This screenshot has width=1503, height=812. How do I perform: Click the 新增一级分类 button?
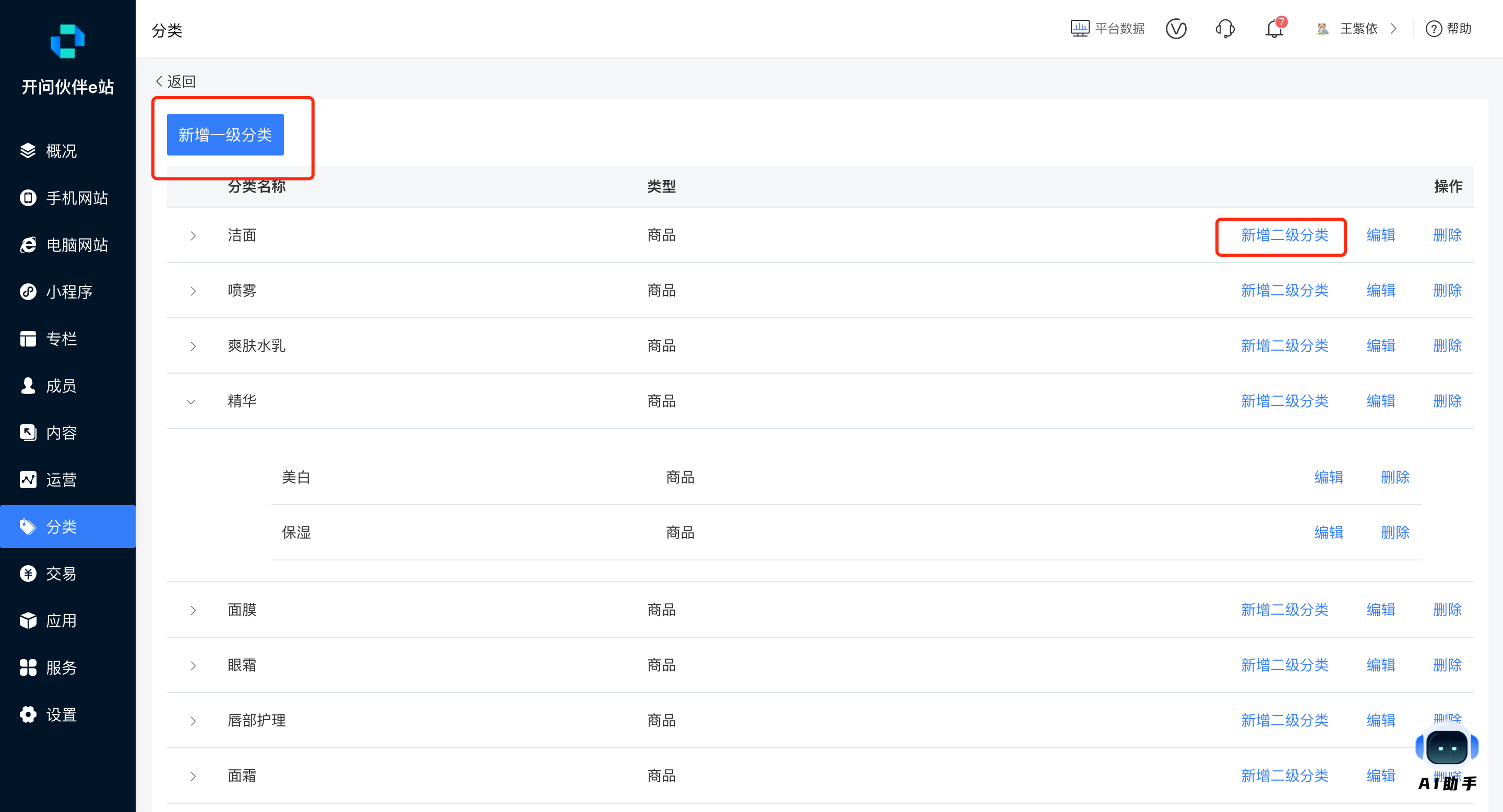pyautogui.click(x=225, y=135)
